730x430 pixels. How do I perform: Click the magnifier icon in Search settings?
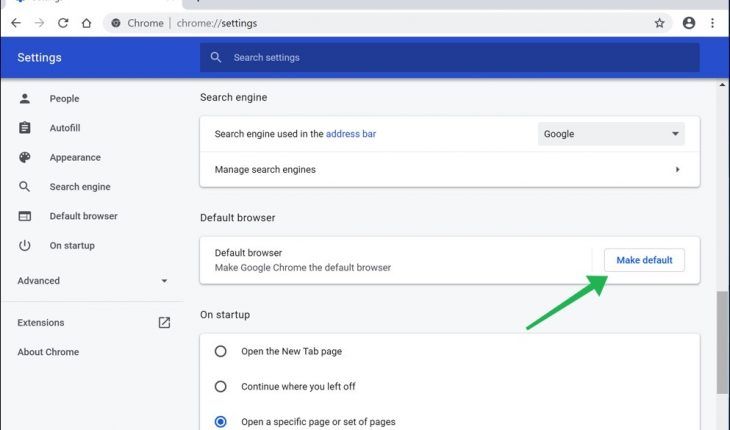[216, 57]
